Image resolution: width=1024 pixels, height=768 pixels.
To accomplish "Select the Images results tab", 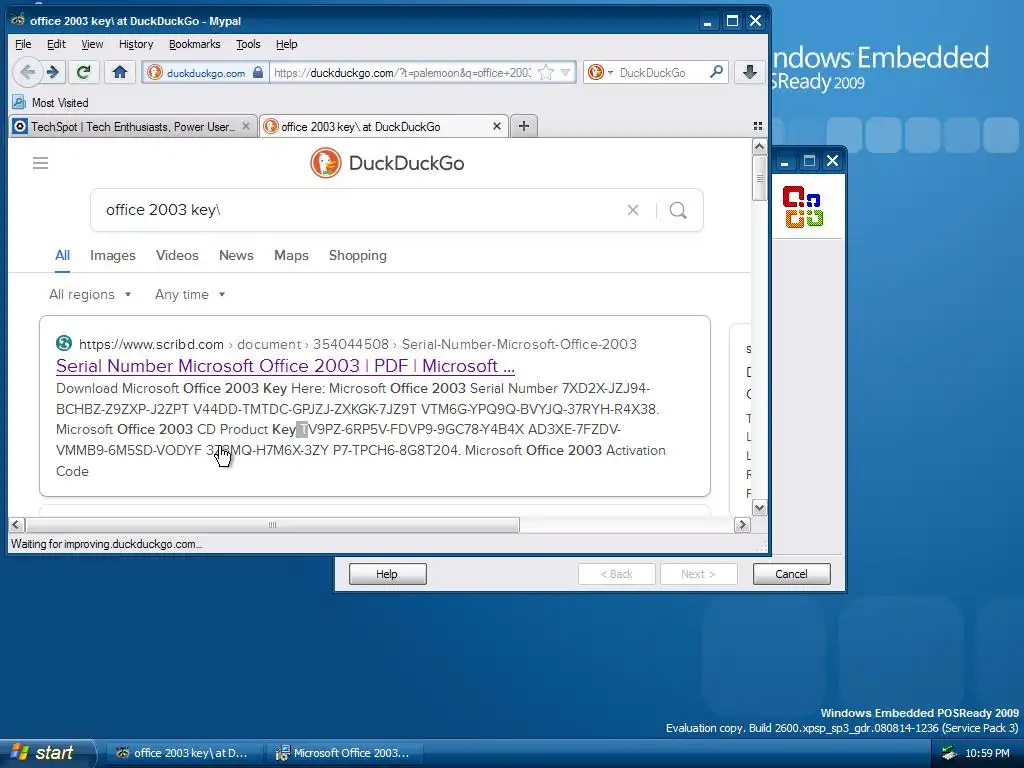I will point(113,255).
